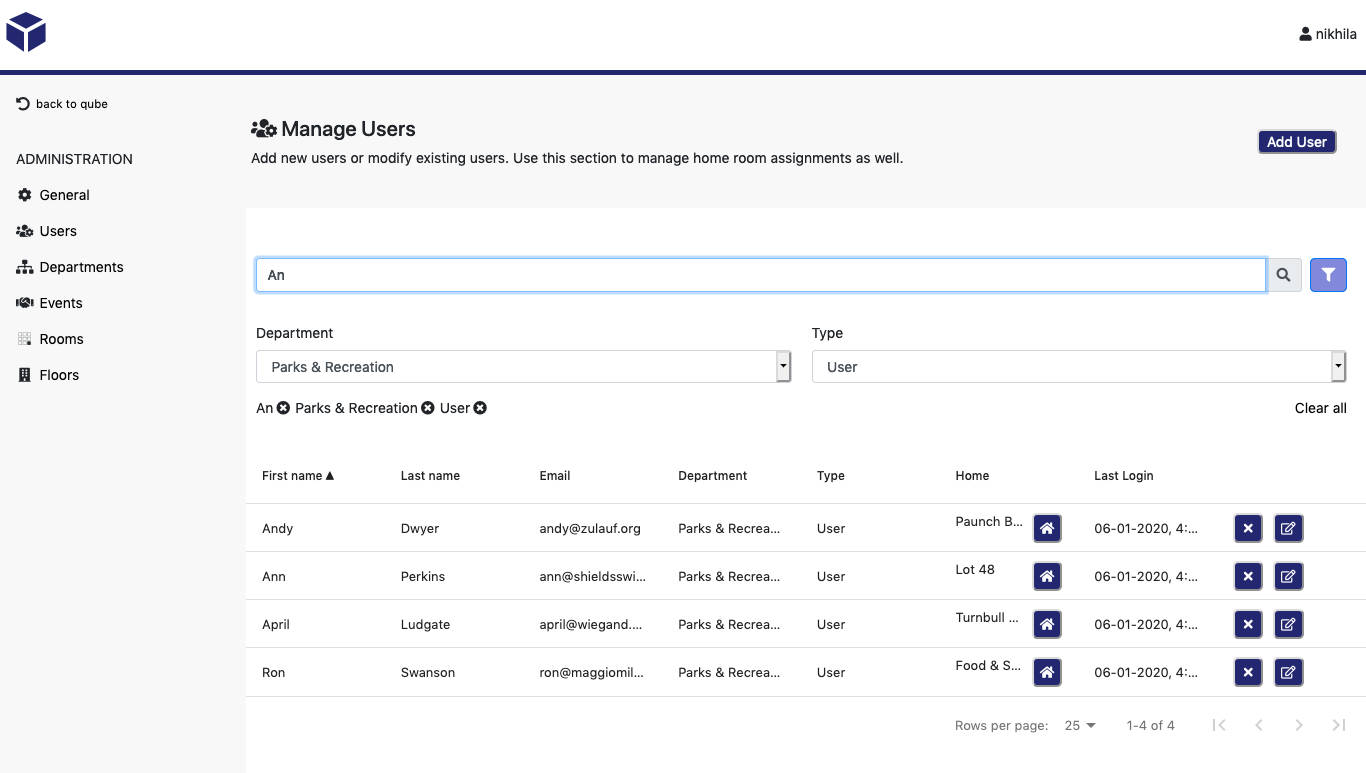This screenshot has width=1366, height=773.
Task: Remove the 'User' filter chip
Action: click(x=480, y=408)
